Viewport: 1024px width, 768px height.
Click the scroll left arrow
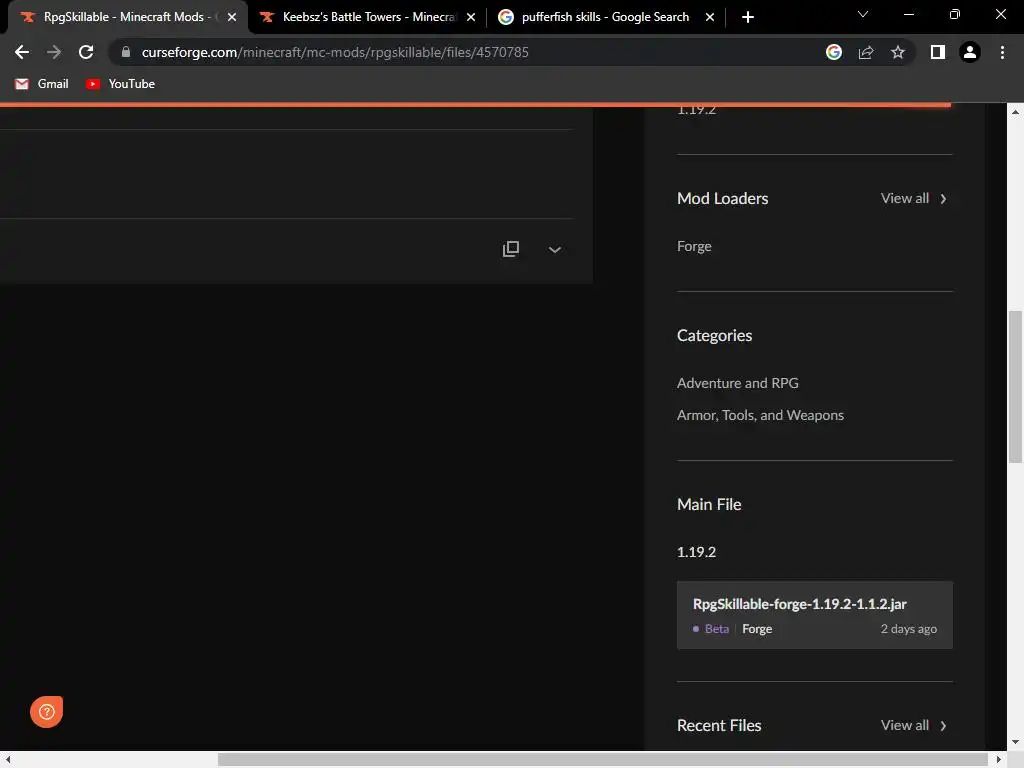coord(7,760)
